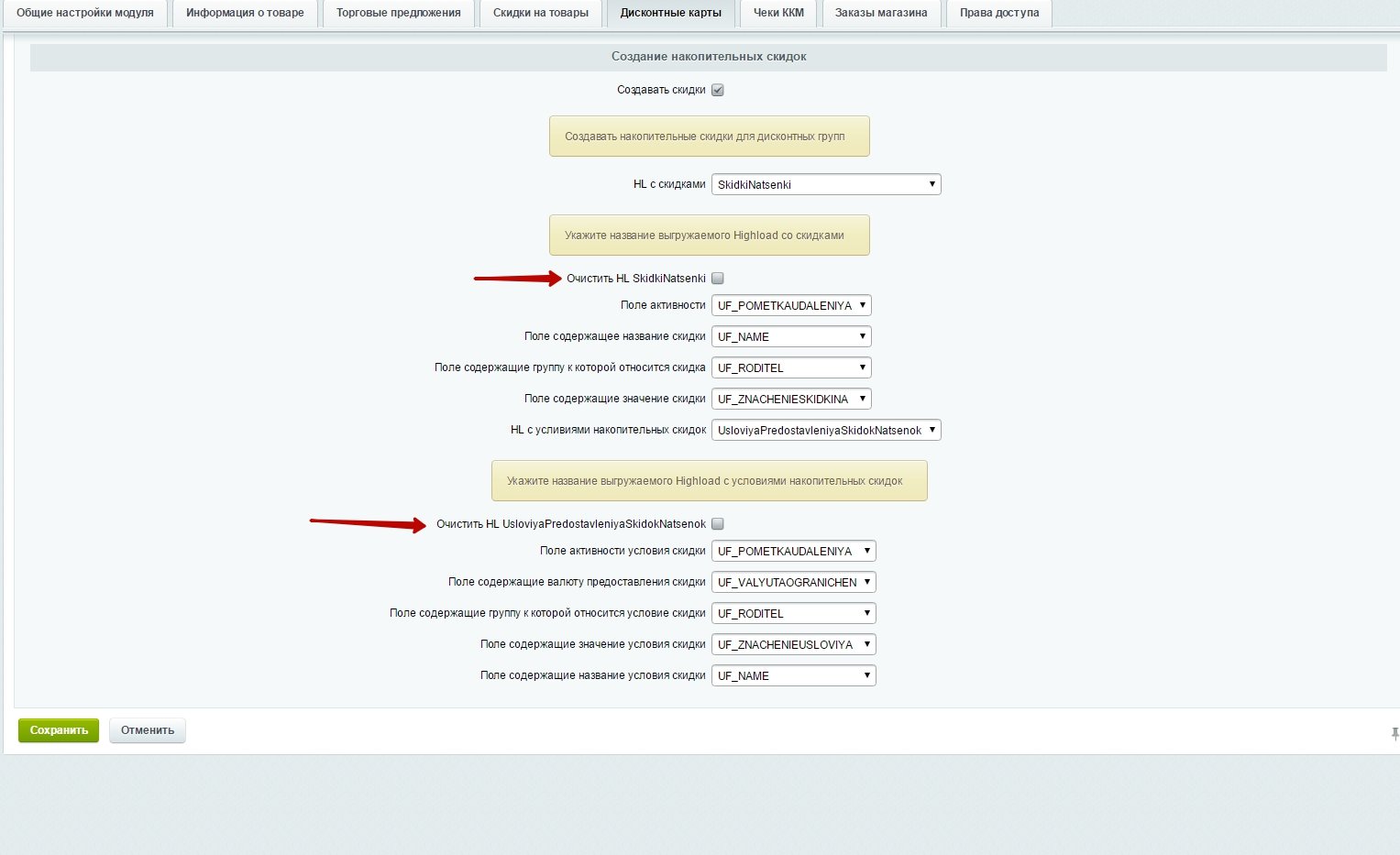Image resolution: width=1400 pixels, height=855 pixels.
Task: Open Поле содержащие значение условия скидки dropdown
Action: click(x=793, y=644)
